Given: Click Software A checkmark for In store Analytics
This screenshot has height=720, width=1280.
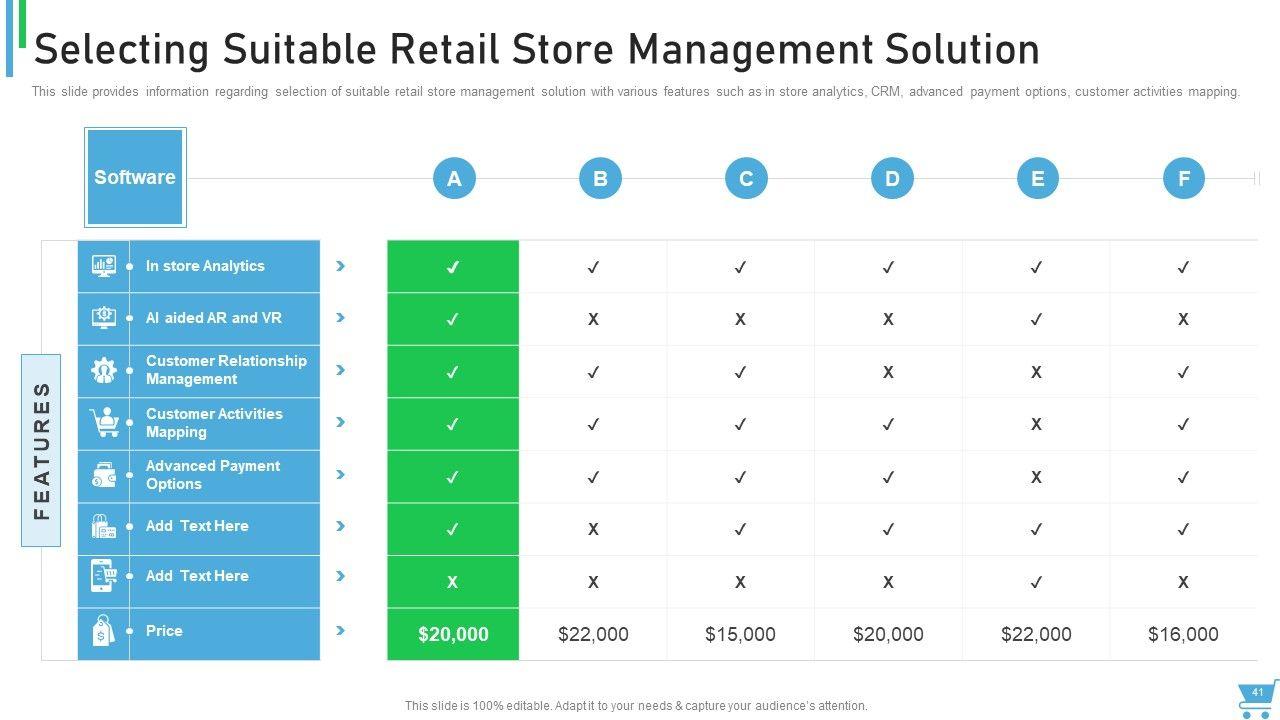Looking at the screenshot, I should click(x=452, y=267).
